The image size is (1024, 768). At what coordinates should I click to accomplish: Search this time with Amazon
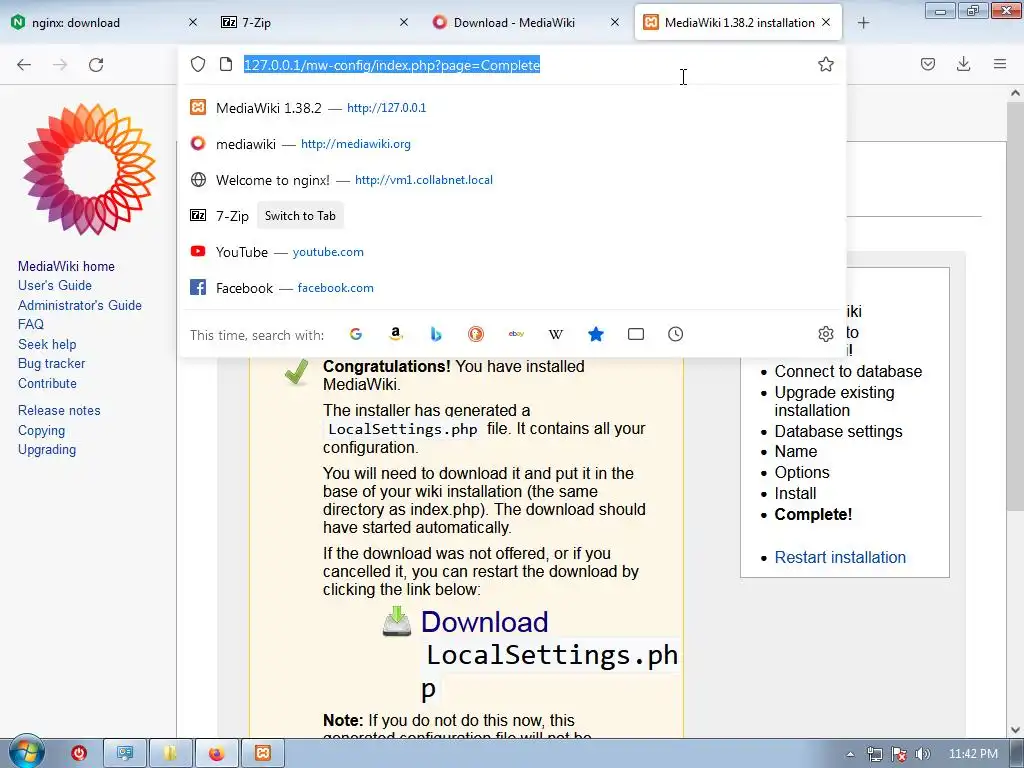click(x=396, y=334)
